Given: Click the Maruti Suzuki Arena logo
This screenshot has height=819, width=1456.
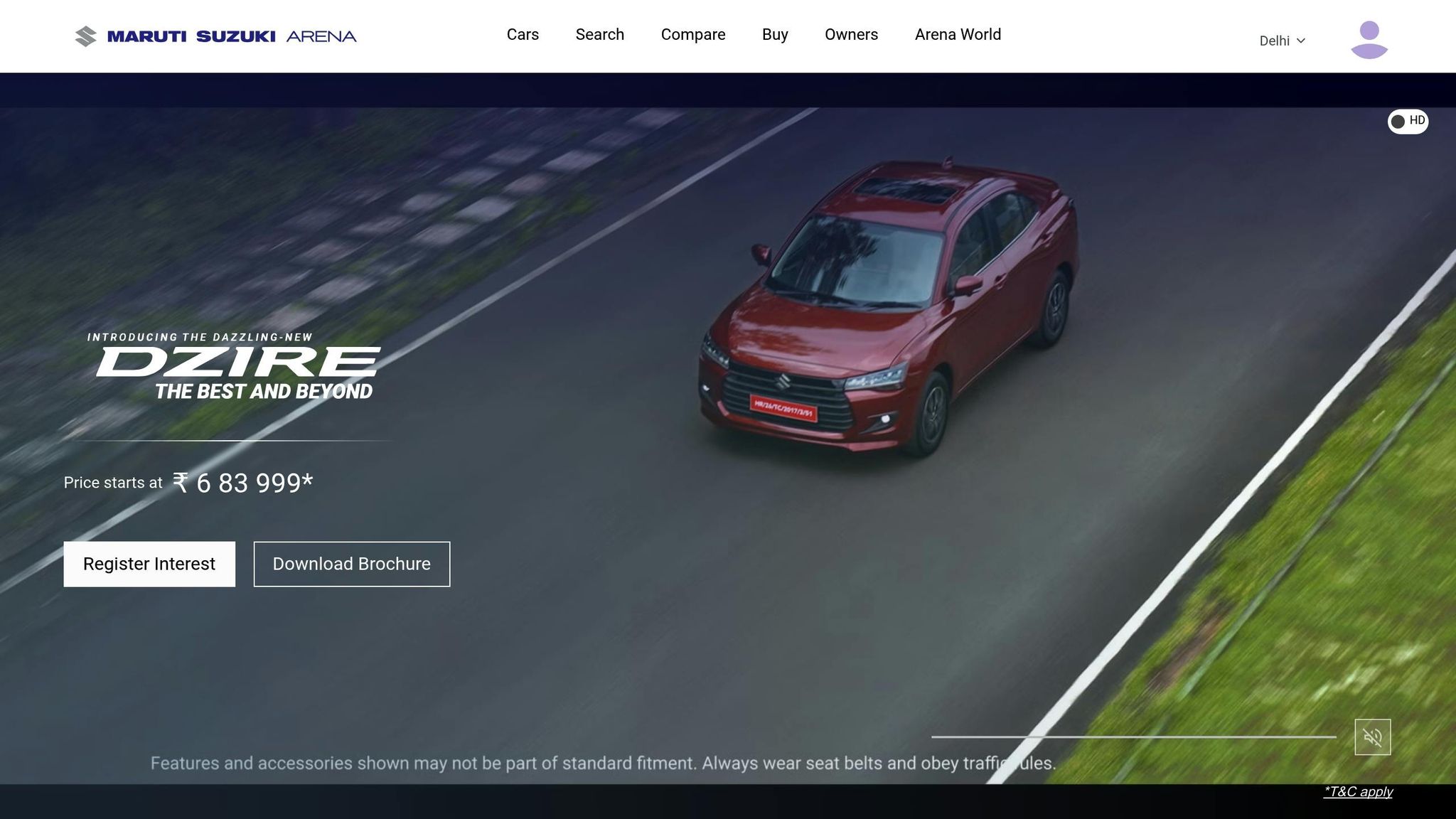Looking at the screenshot, I should pyautogui.click(x=213, y=36).
